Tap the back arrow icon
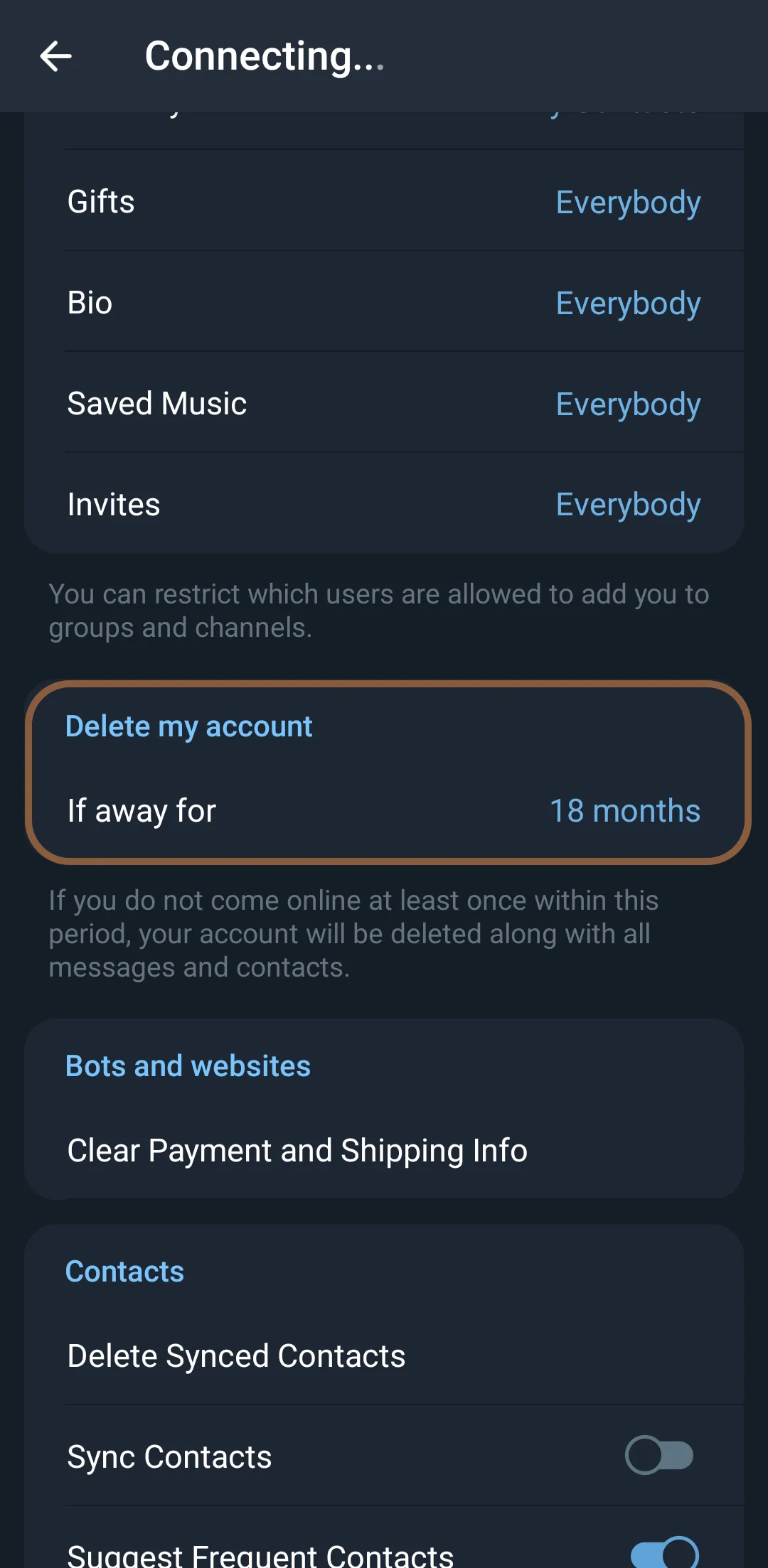Image resolution: width=768 pixels, height=1568 pixels. coord(55,56)
